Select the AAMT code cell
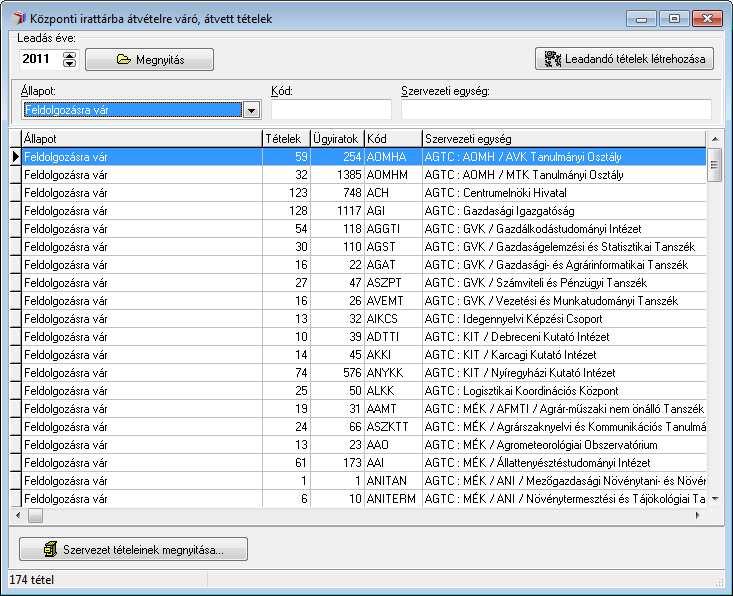Viewport: 733px width, 596px height. coord(393,409)
